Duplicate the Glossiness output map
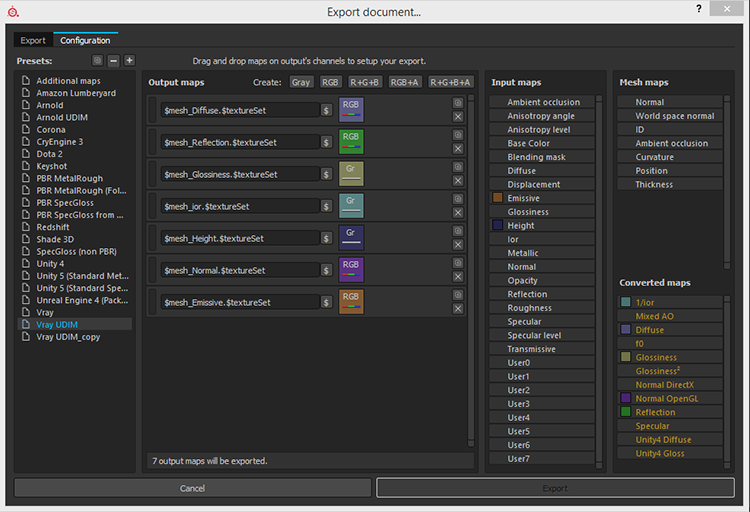 coord(458,167)
